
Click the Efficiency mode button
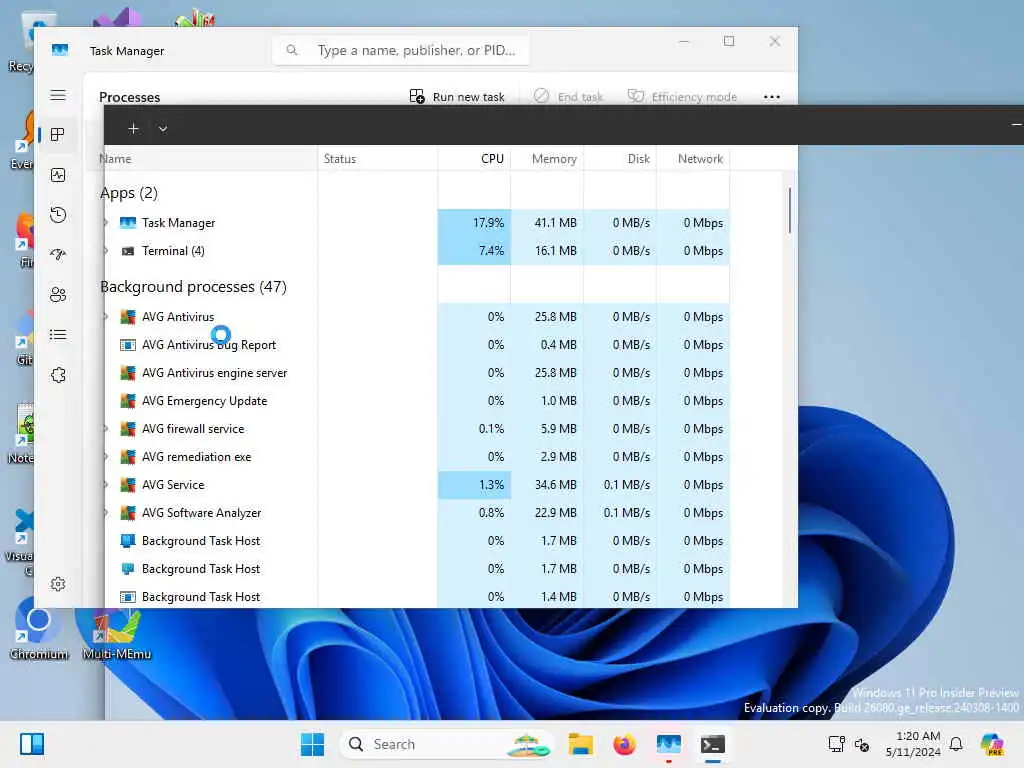682,97
